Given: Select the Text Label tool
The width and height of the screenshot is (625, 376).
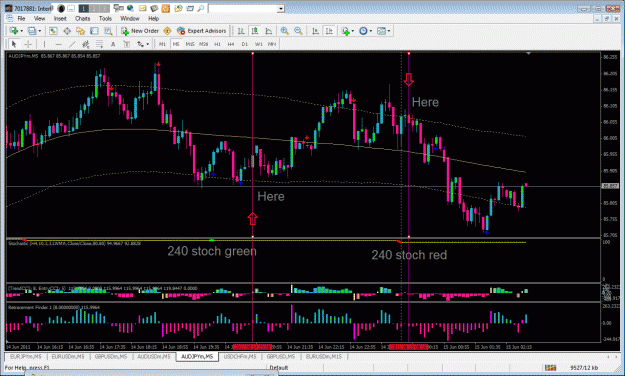Looking at the screenshot, I should click(127, 44).
